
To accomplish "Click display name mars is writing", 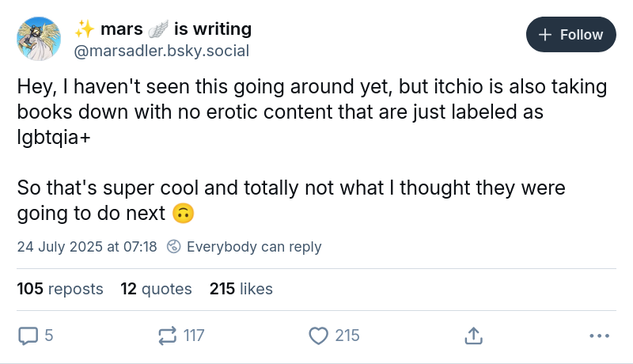I will pyautogui.click(x=163, y=29).
